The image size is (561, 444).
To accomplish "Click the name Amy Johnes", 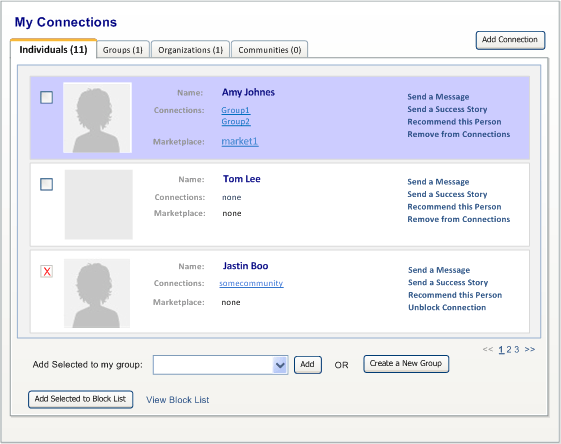I will [248, 92].
